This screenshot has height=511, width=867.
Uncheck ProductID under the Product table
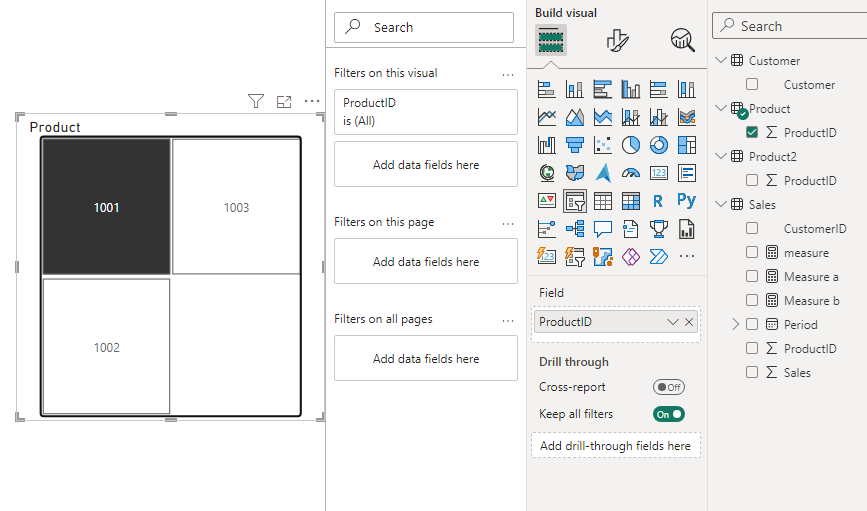(x=752, y=132)
